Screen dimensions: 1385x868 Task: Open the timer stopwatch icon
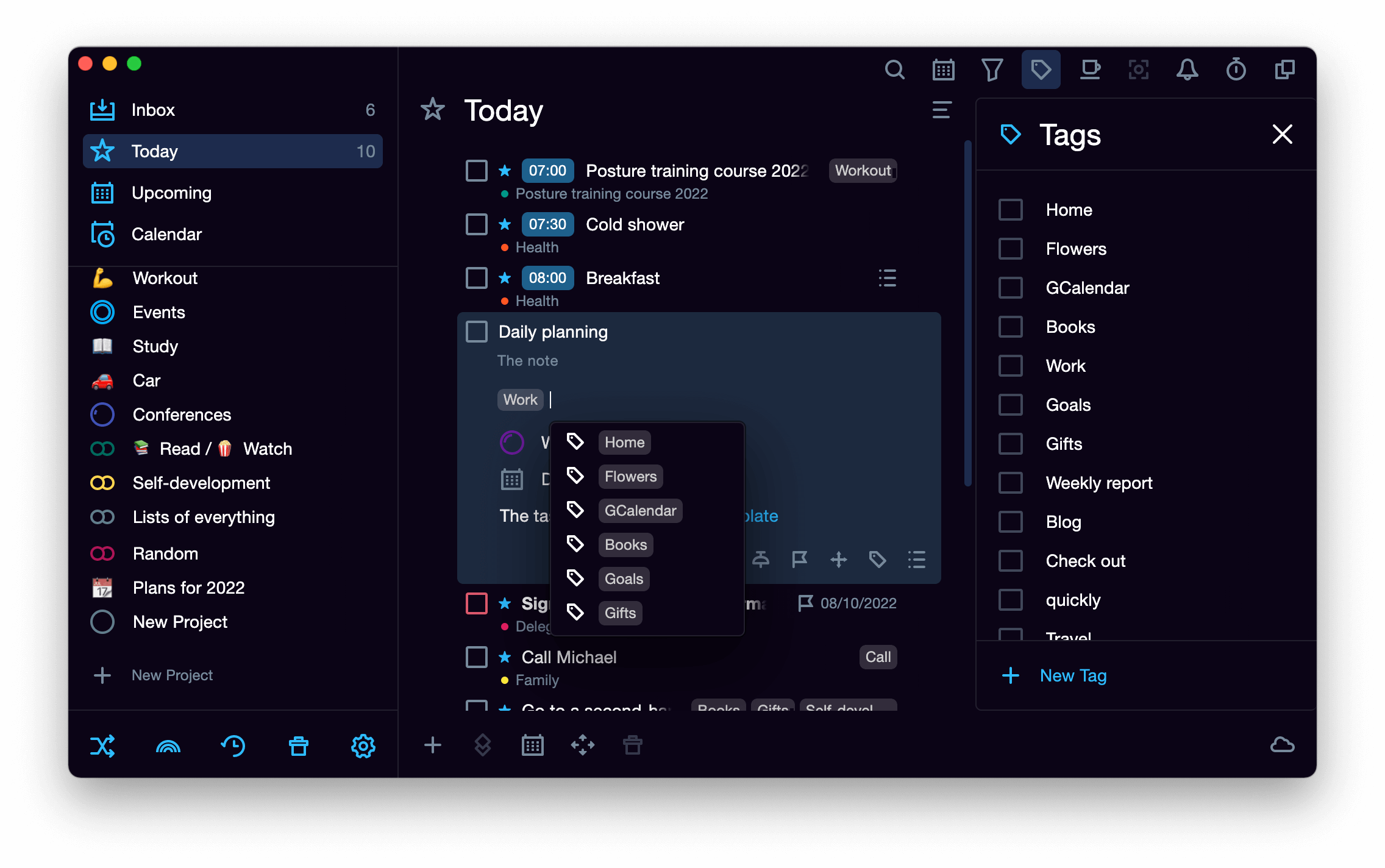click(x=1236, y=70)
